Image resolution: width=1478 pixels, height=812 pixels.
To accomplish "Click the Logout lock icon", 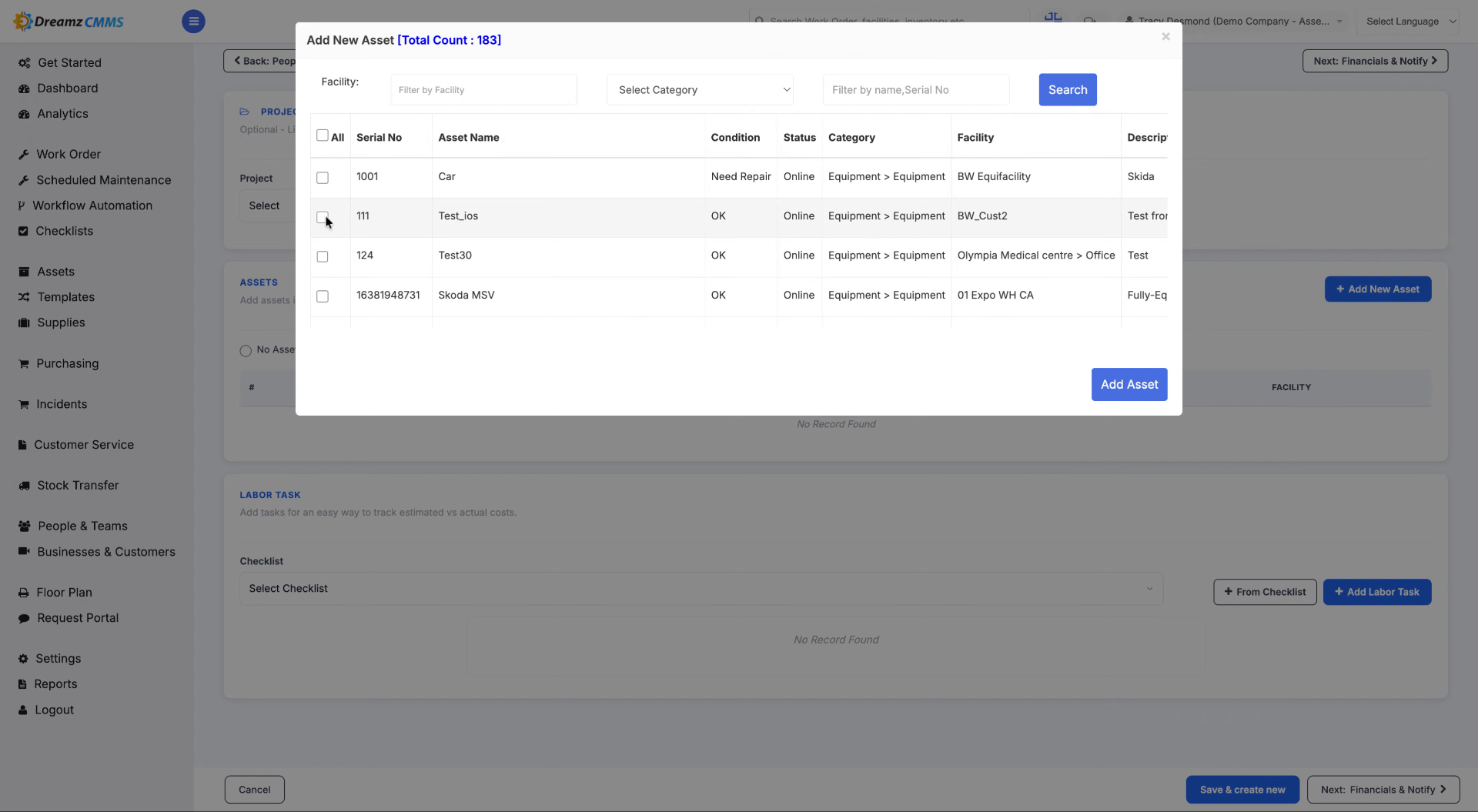I will [x=22, y=710].
